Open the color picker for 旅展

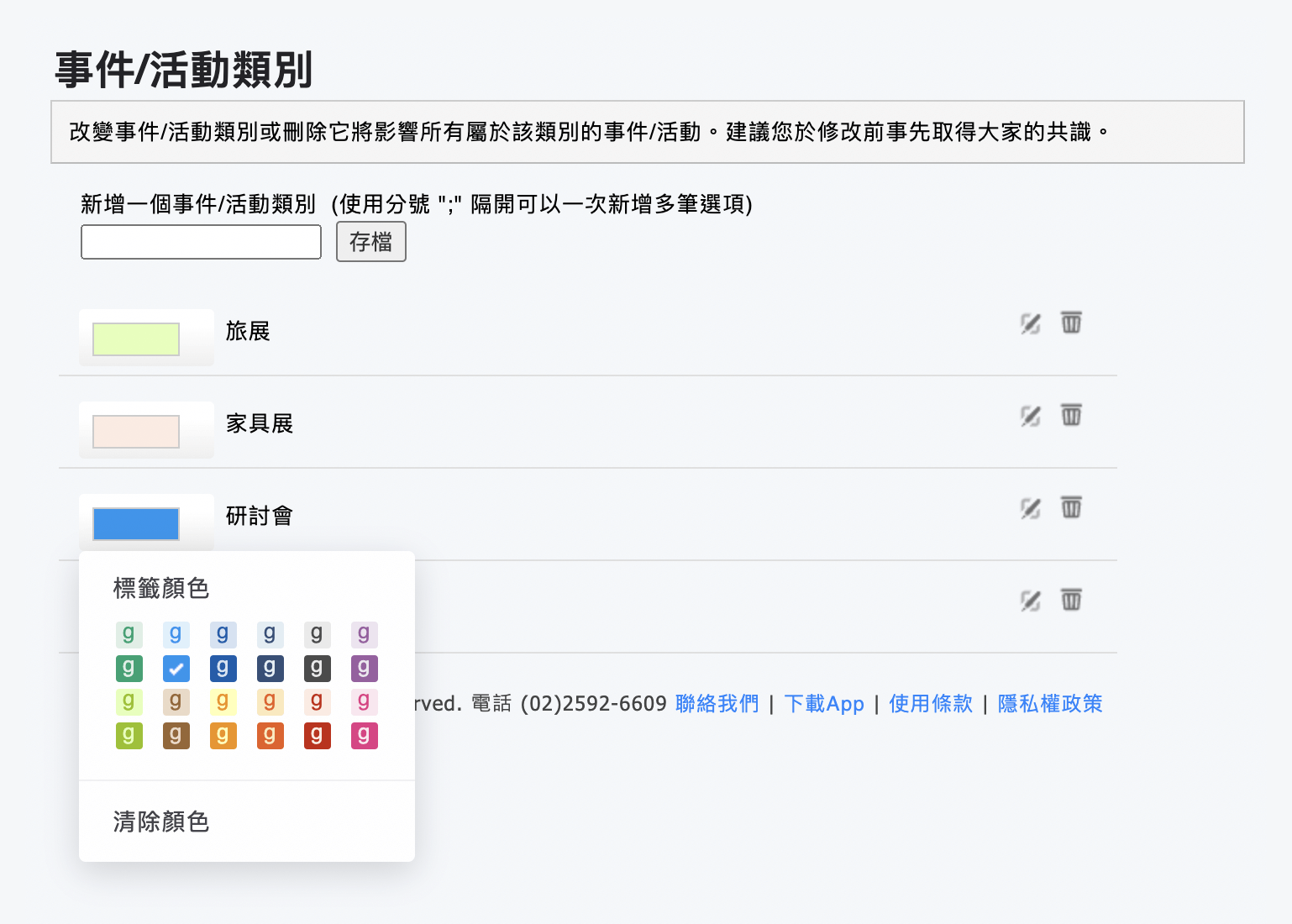135,339
